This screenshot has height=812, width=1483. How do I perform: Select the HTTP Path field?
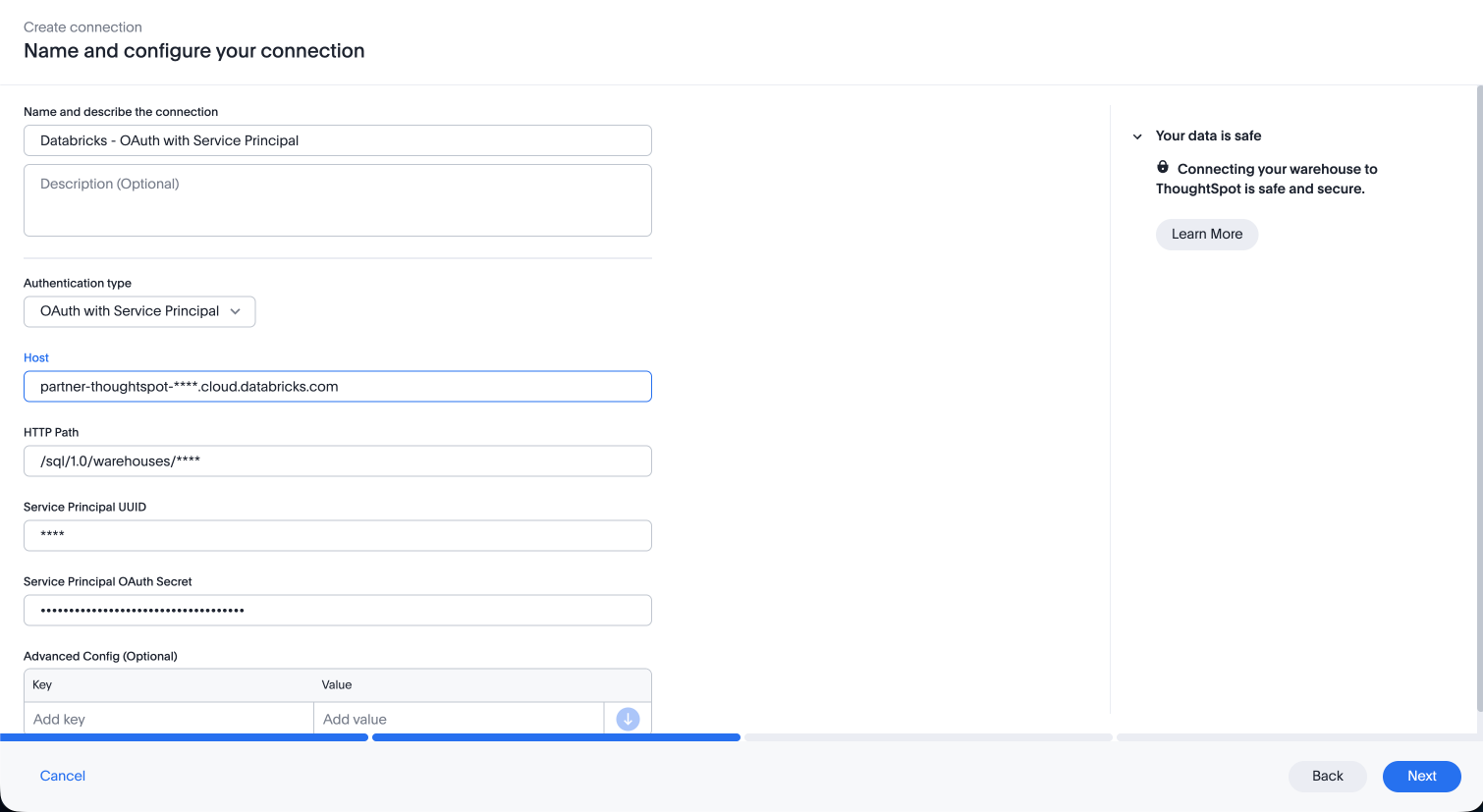338,460
